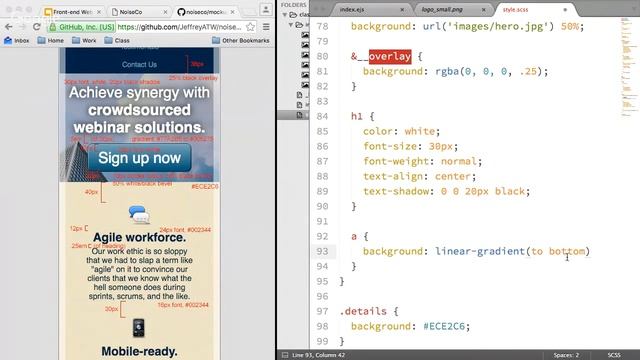The width and height of the screenshot is (640, 360).
Task: Collapse the top folder in sidebar
Action: (x=284, y=15)
